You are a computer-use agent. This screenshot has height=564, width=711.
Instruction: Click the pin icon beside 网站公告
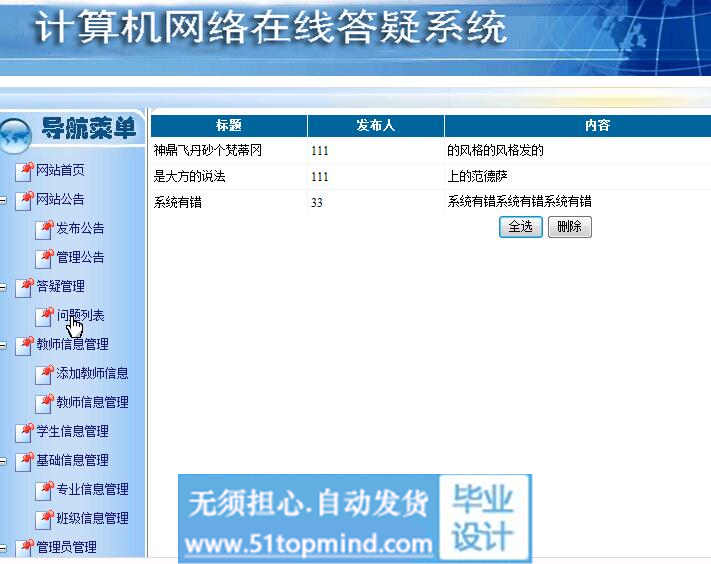pos(24,200)
